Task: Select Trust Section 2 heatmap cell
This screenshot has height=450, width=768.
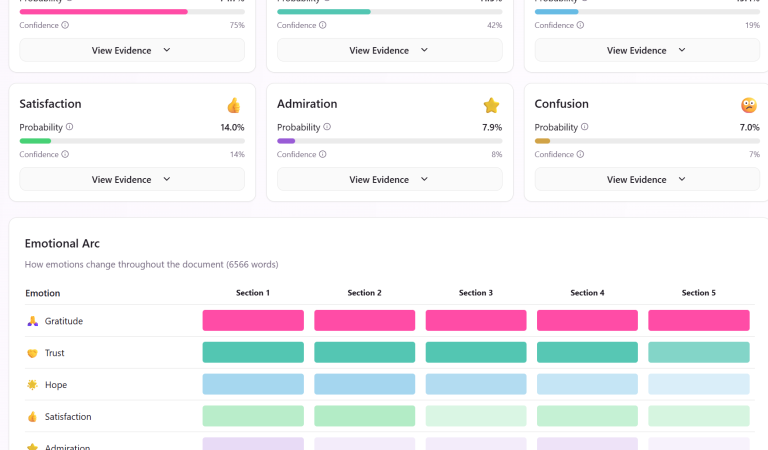Action: click(x=364, y=352)
